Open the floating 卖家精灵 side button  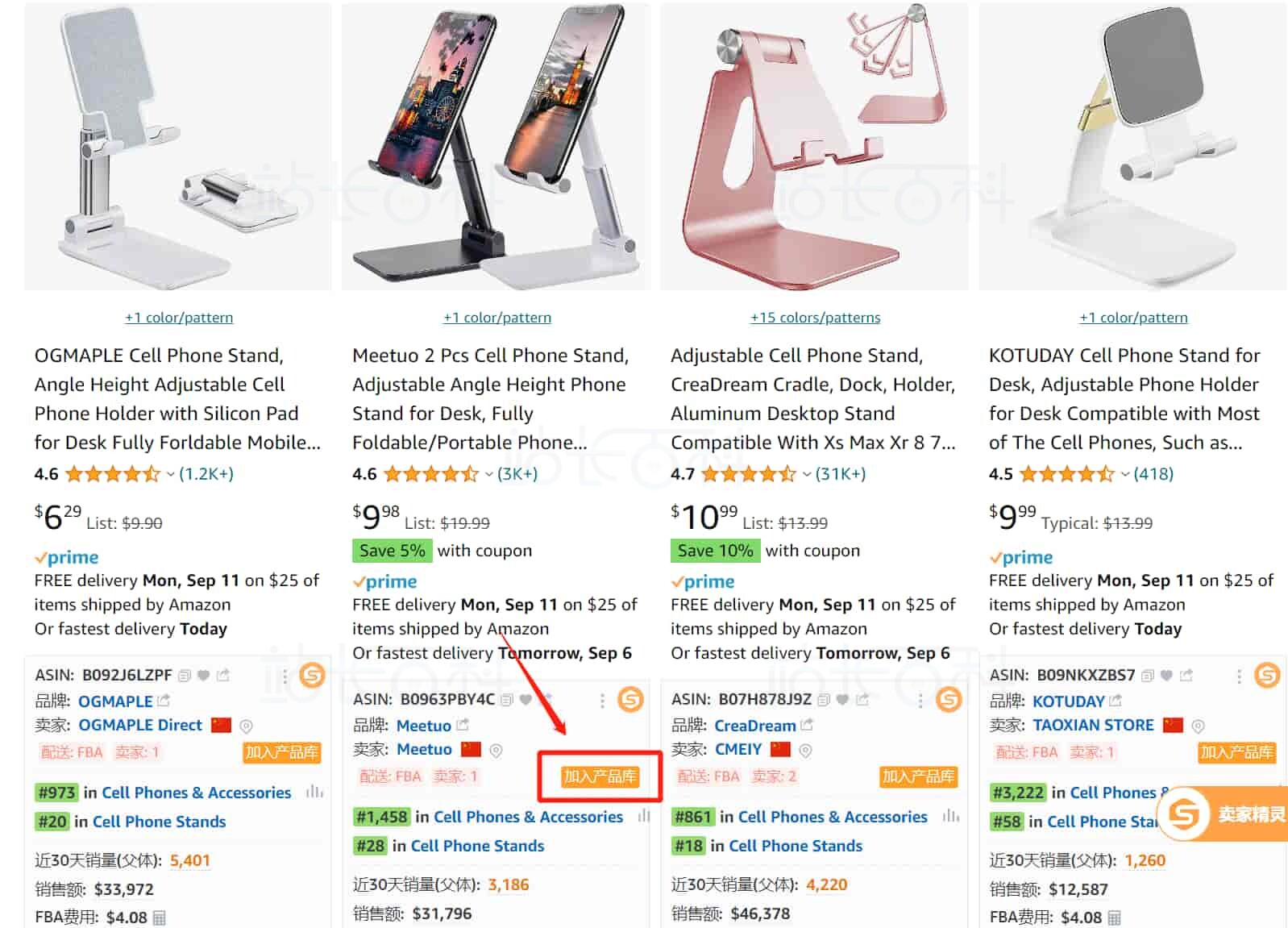1224,814
